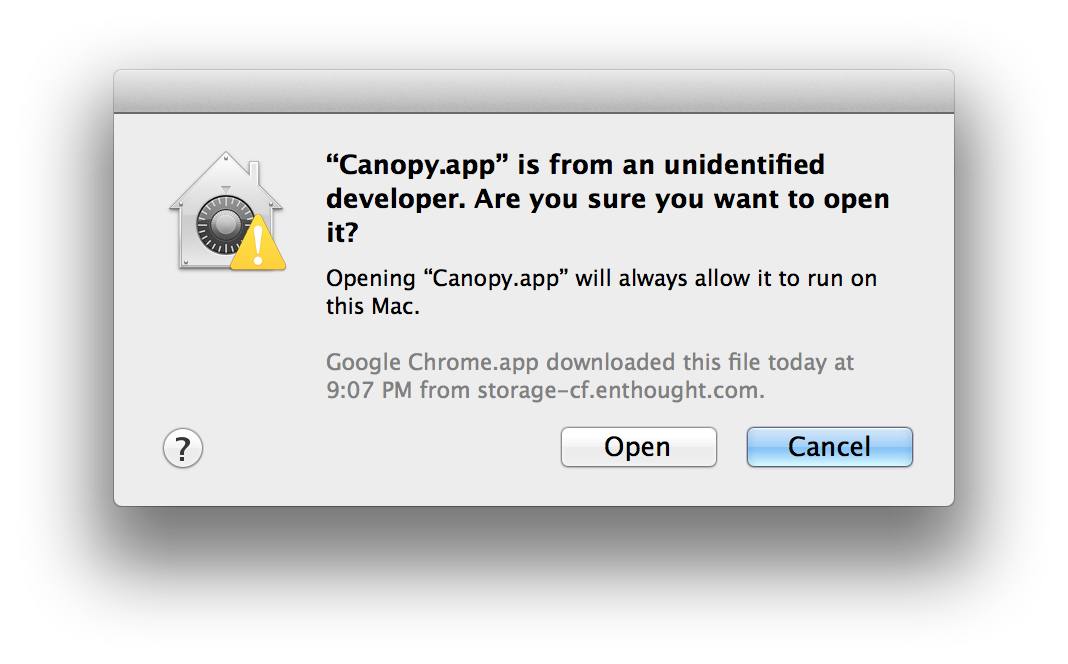Click the roof of the Gatekeeper house icon
The height and width of the screenshot is (664, 1068).
(225, 176)
